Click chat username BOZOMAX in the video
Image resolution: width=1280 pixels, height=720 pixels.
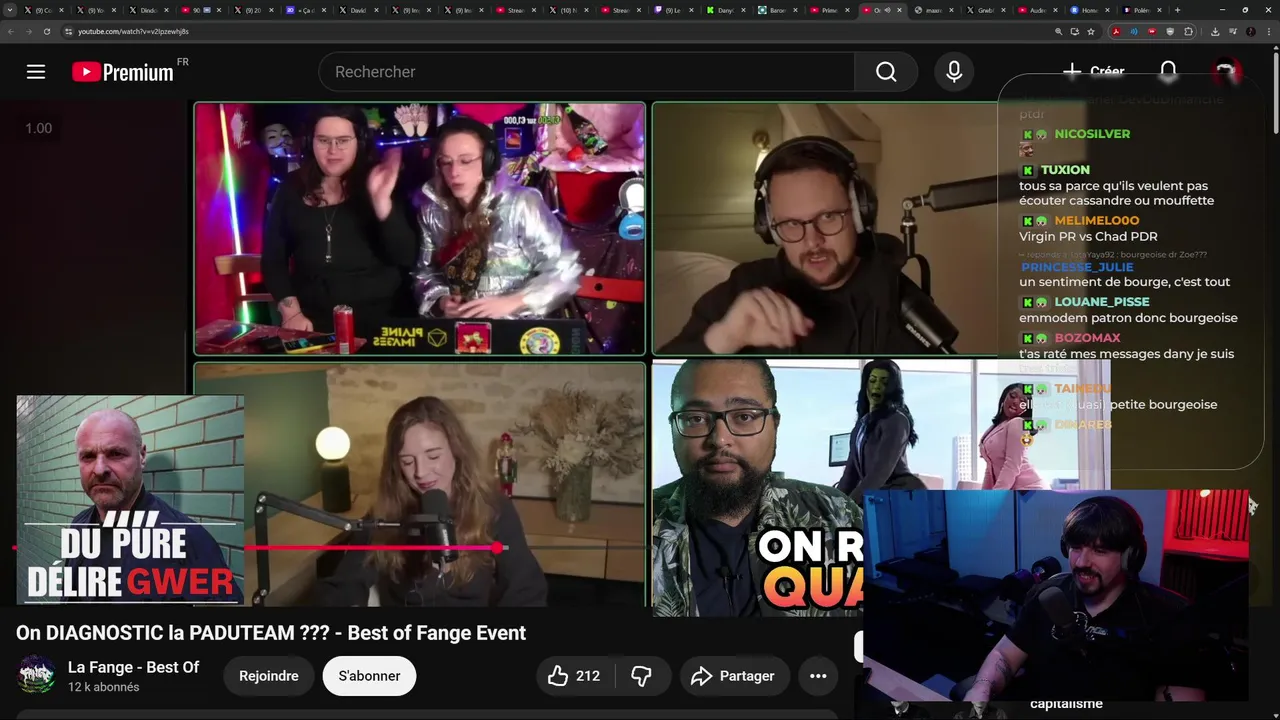point(1087,338)
